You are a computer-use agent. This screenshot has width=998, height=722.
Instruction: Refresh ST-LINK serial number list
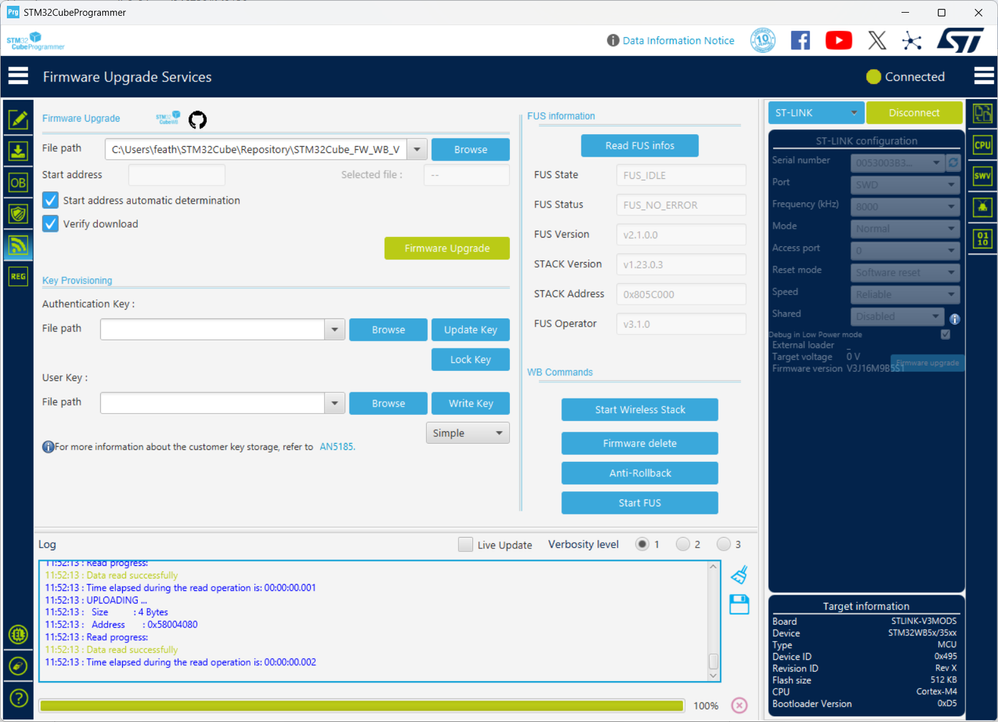click(953, 162)
